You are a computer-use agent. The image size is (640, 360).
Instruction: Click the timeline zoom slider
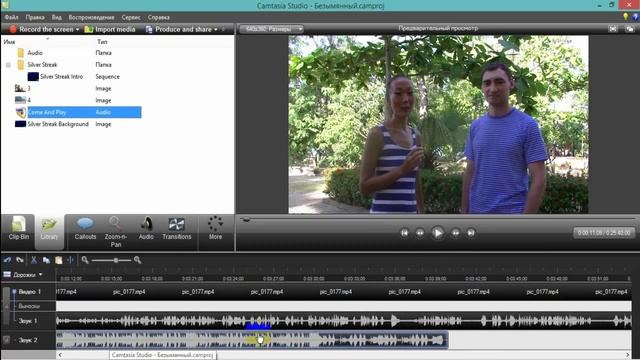coord(116,260)
